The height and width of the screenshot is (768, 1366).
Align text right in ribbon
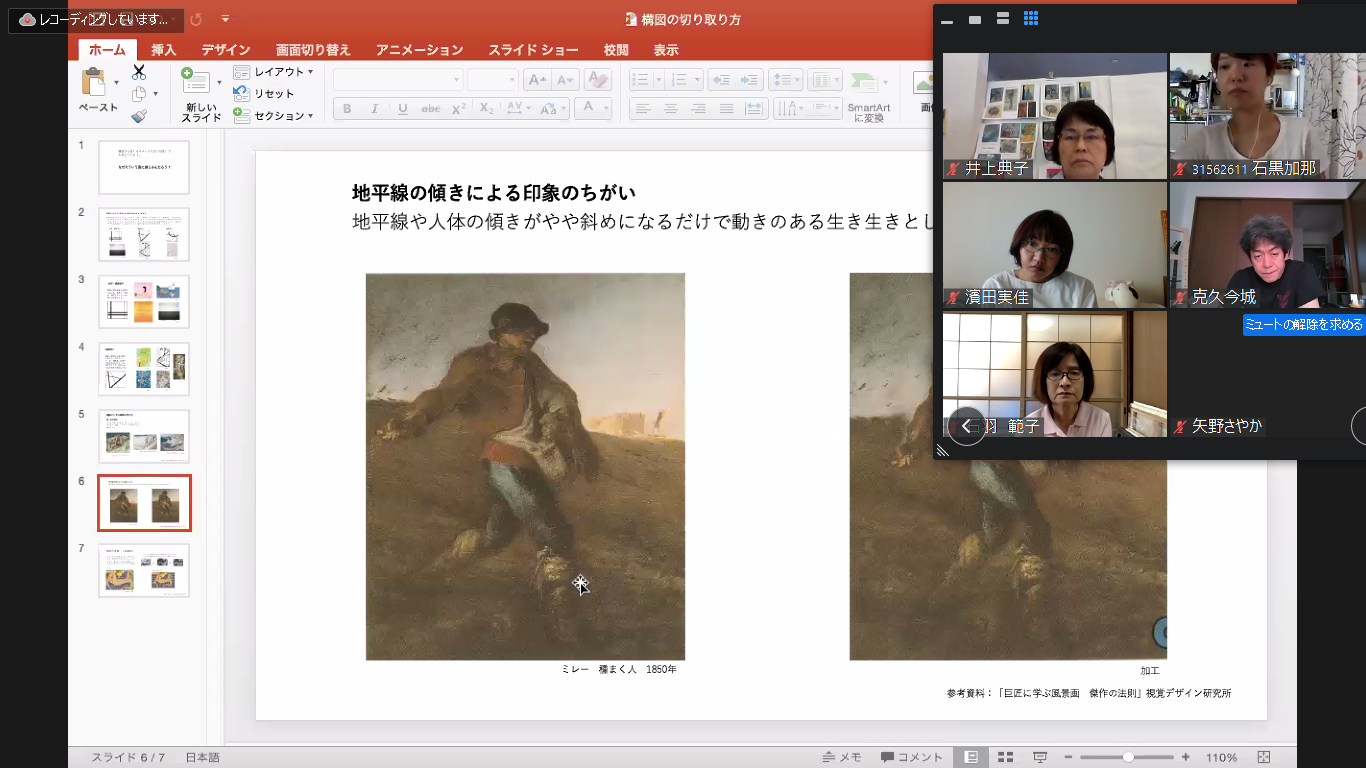point(699,109)
